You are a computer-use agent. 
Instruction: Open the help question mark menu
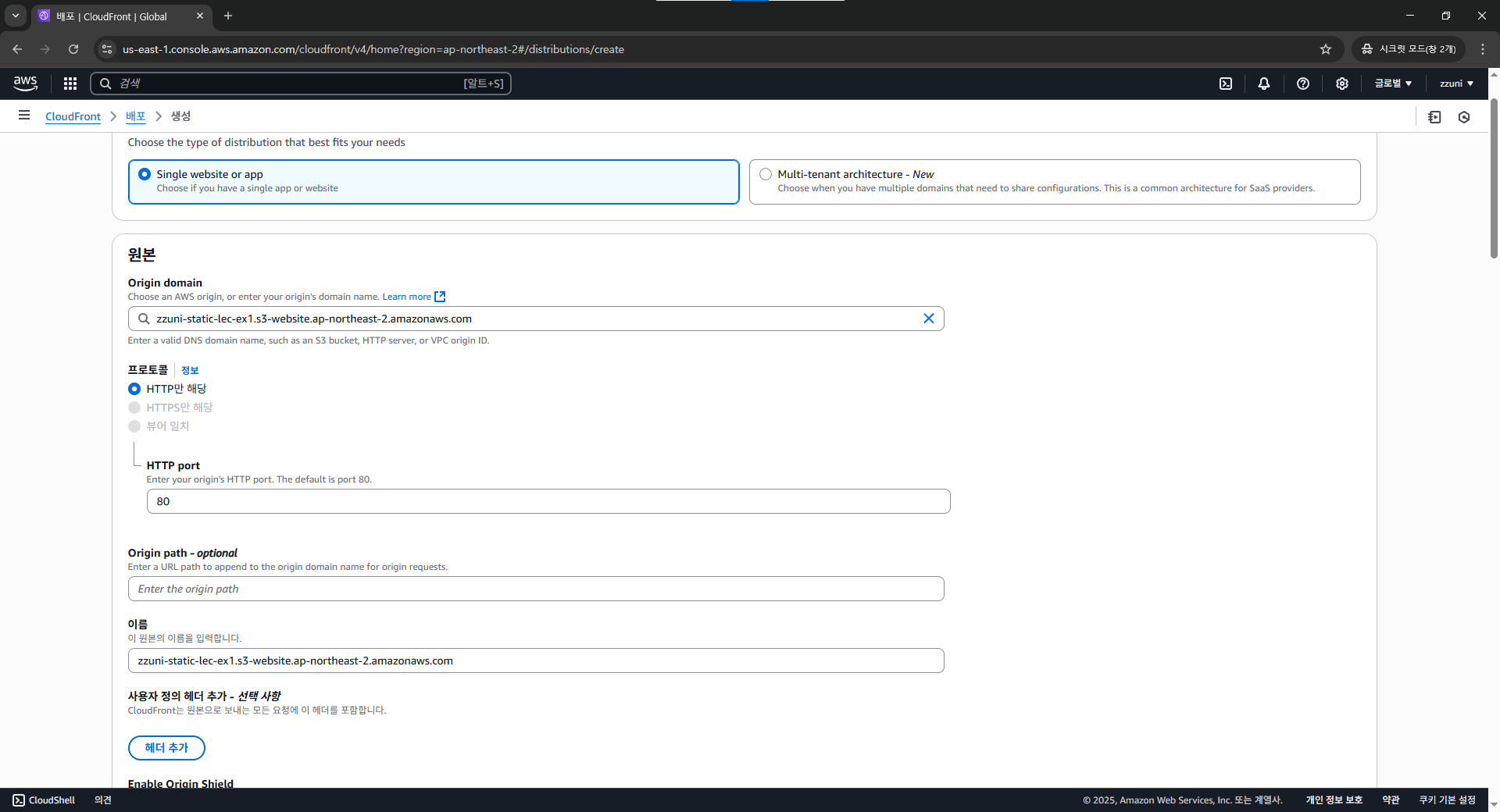[x=1303, y=84]
